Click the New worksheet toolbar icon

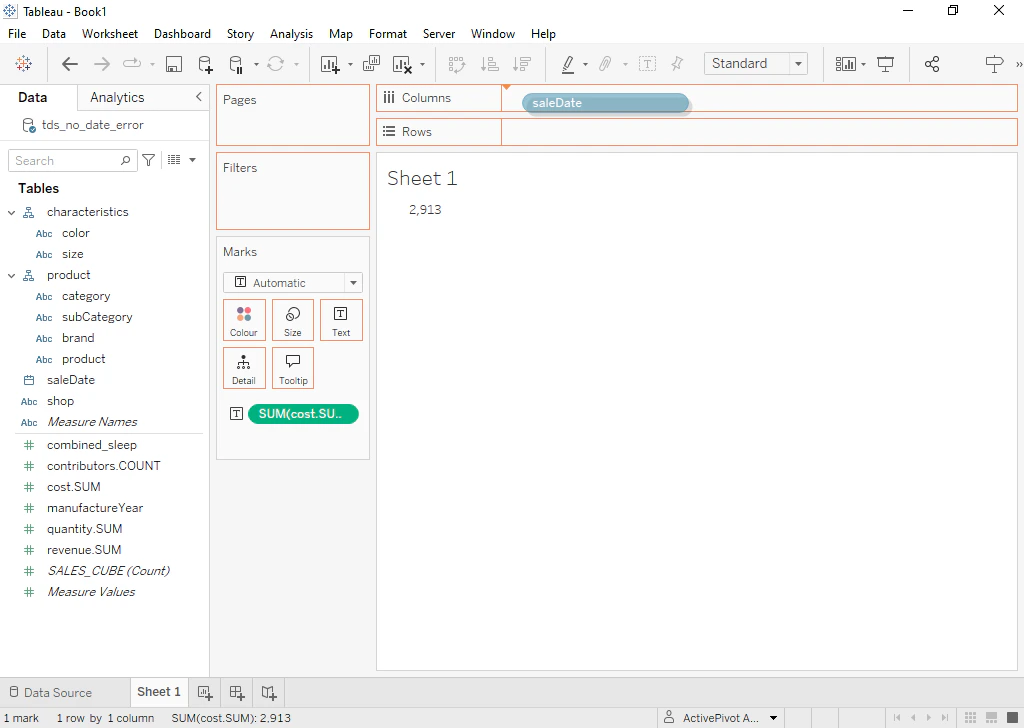(330, 63)
